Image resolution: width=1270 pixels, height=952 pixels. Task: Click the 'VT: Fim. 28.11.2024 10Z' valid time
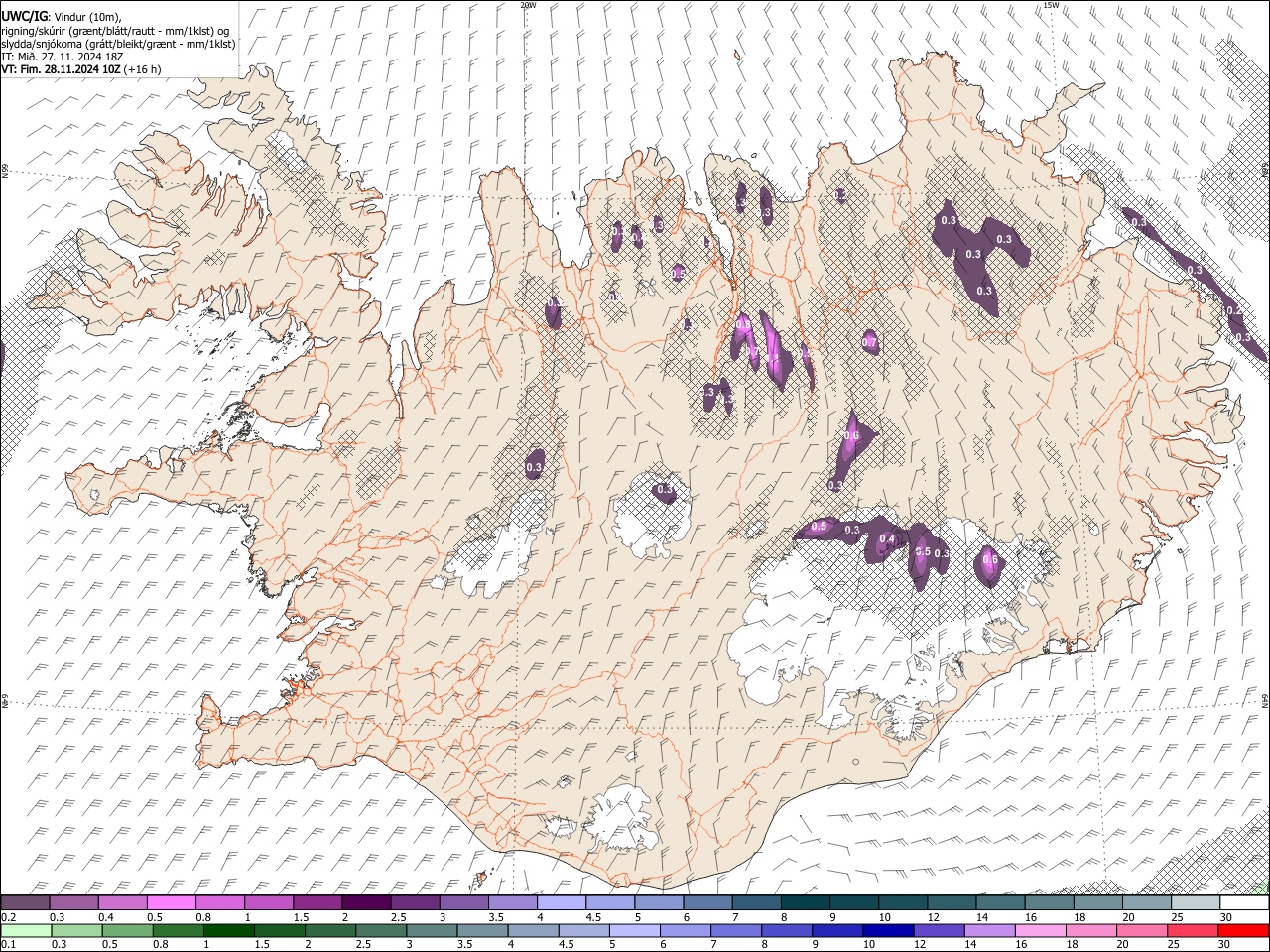click(x=62, y=69)
